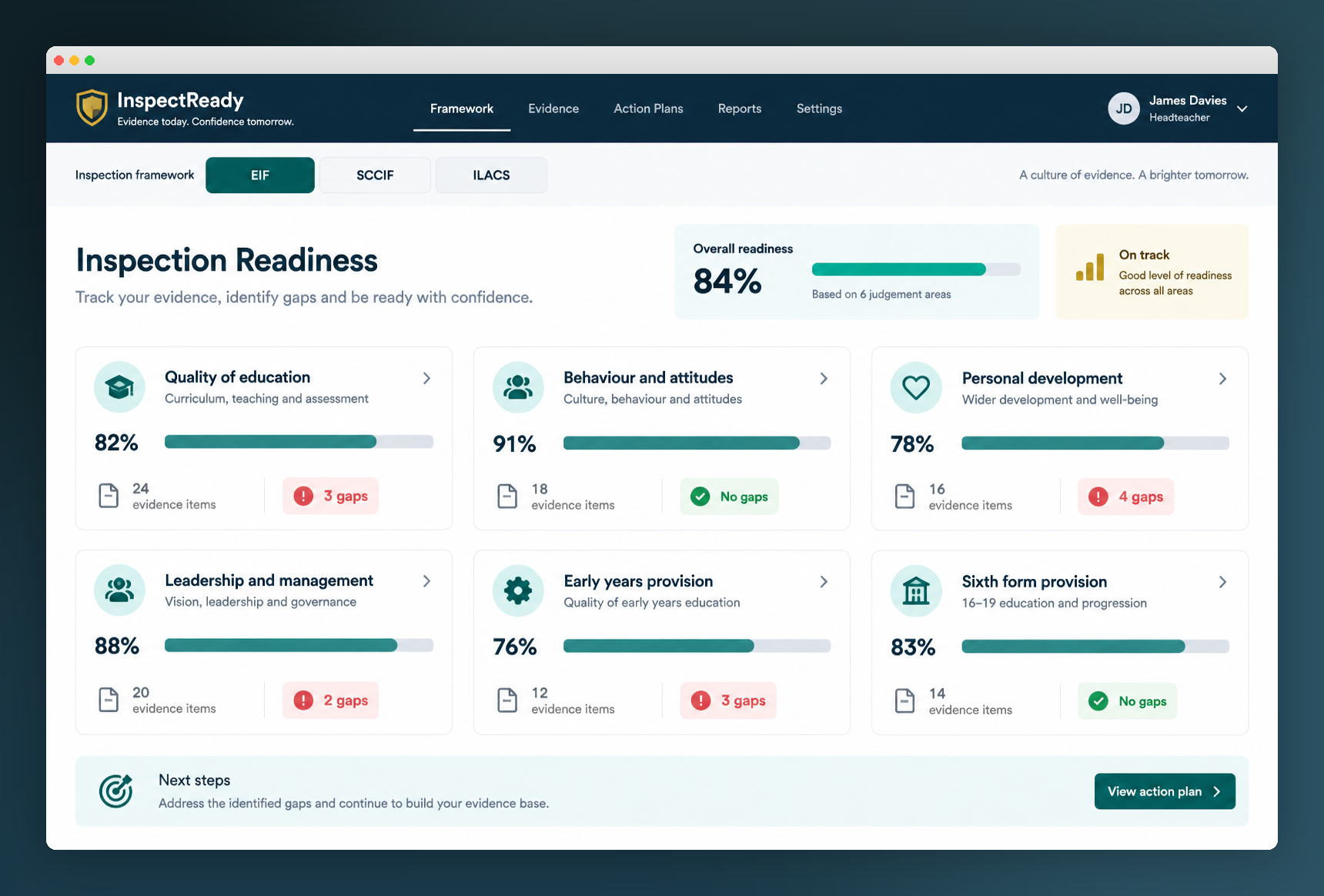
Task: Click the Sixth form provision building icon
Action: [x=916, y=591]
